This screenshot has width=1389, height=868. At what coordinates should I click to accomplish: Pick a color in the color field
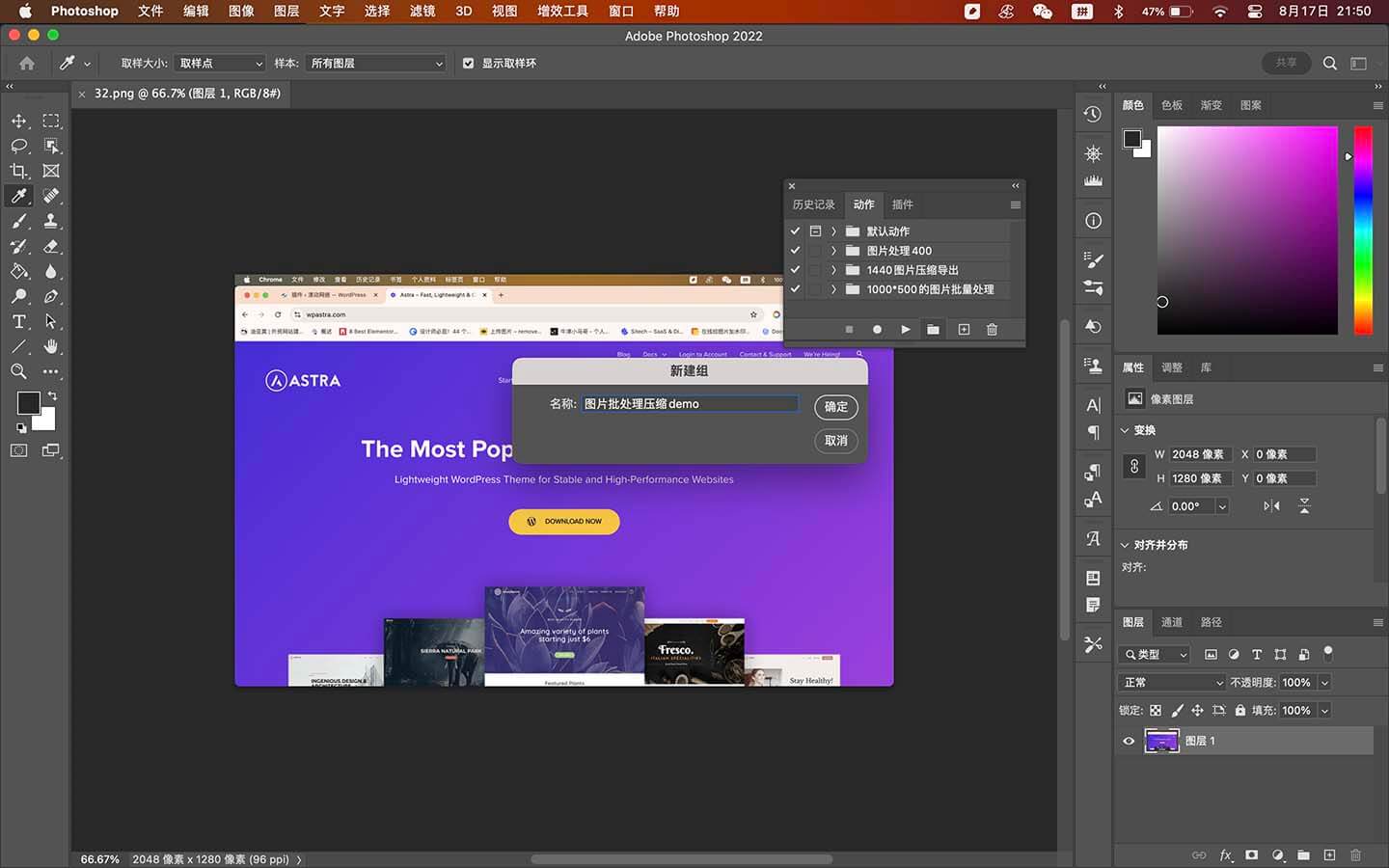[1247, 231]
